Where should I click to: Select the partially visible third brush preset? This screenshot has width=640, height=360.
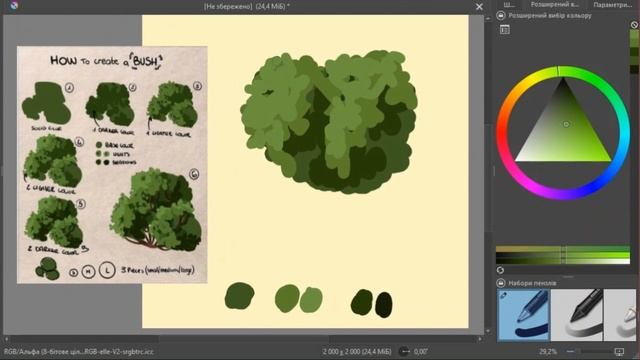point(620,315)
